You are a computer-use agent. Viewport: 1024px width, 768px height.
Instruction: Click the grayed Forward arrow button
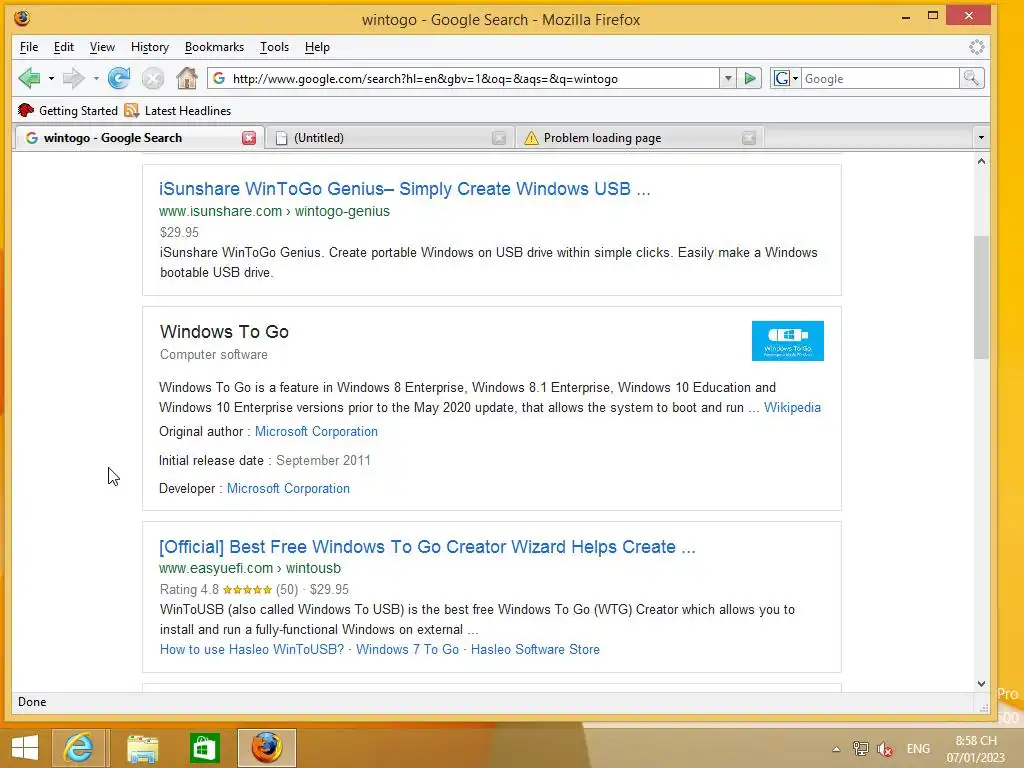pos(73,78)
